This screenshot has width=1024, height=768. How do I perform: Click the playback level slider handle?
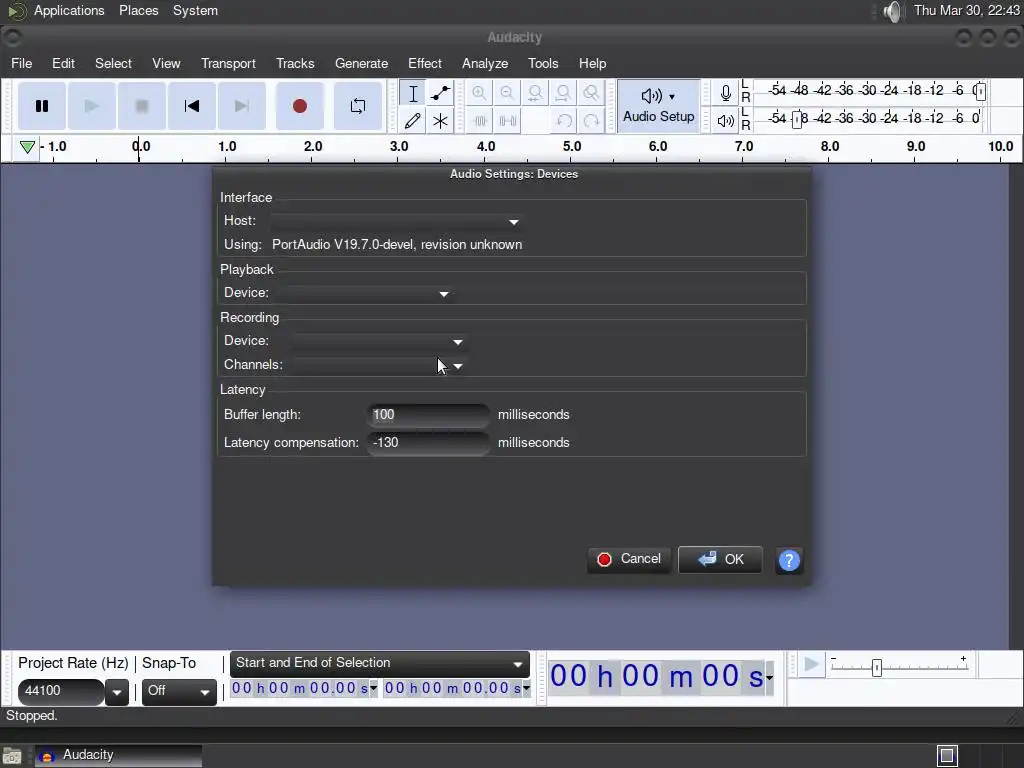(x=797, y=119)
